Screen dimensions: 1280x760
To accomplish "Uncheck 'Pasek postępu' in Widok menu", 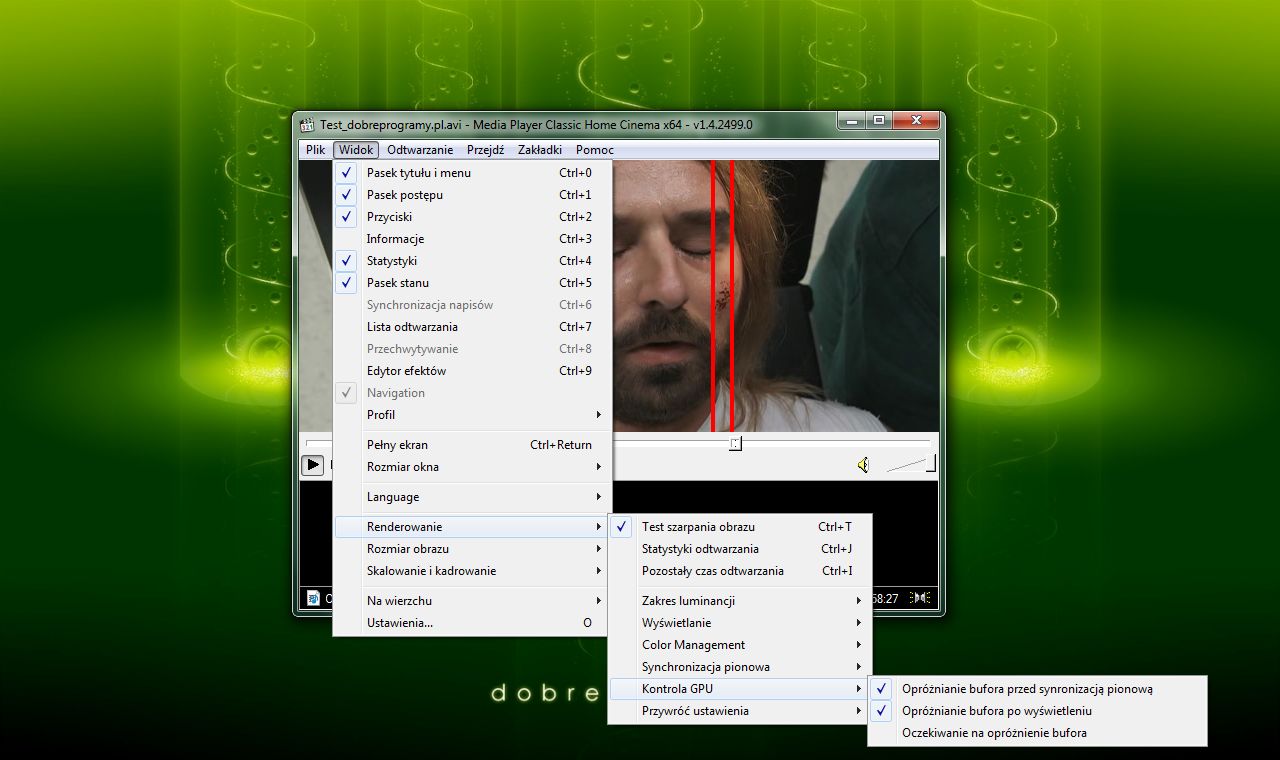I will [470, 195].
